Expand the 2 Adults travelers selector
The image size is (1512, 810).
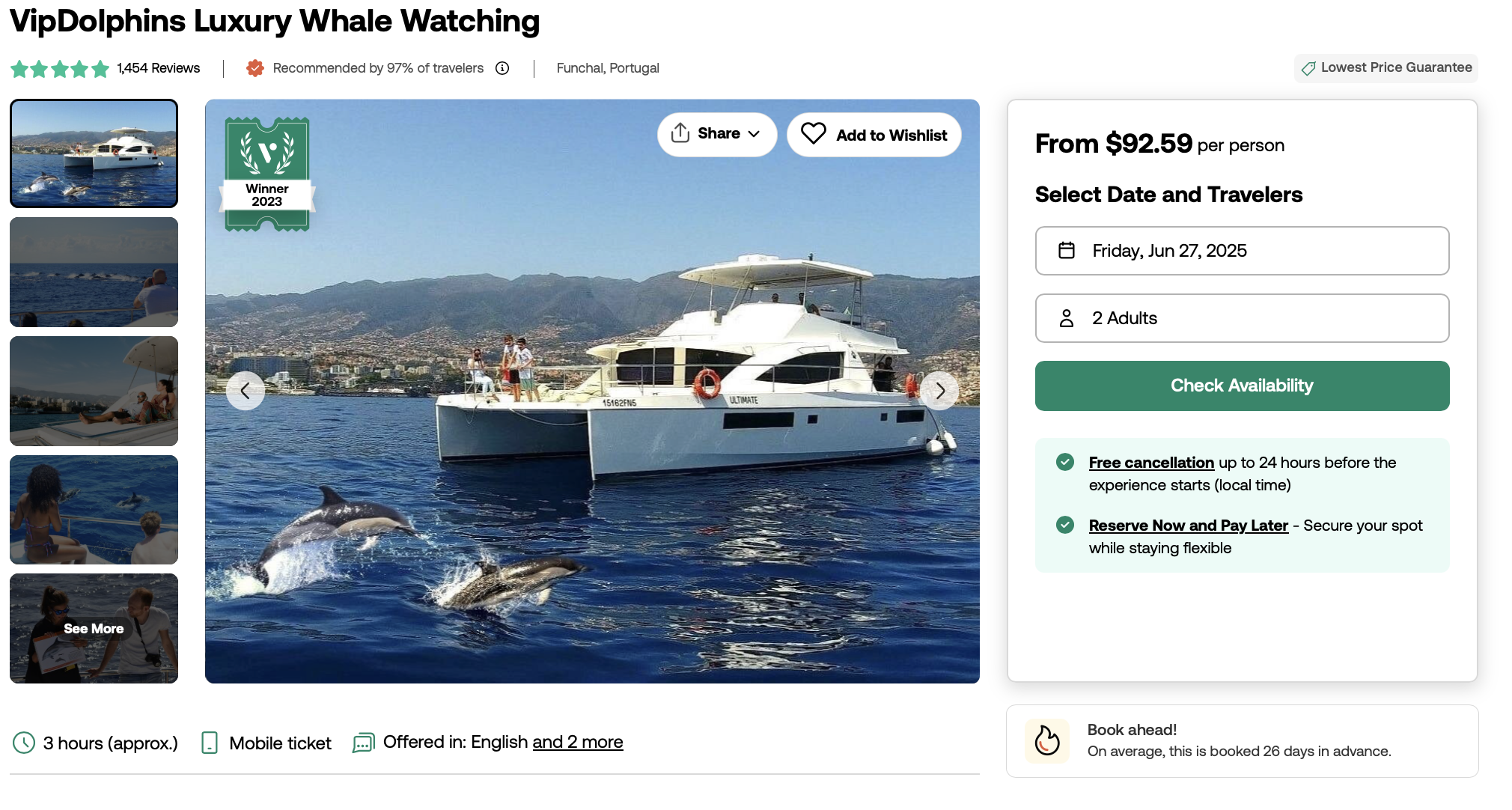point(1242,318)
